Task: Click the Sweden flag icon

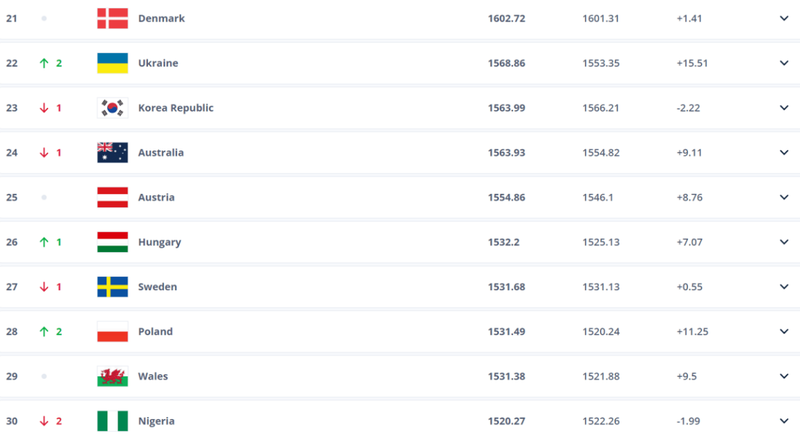Action: [112, 287]
